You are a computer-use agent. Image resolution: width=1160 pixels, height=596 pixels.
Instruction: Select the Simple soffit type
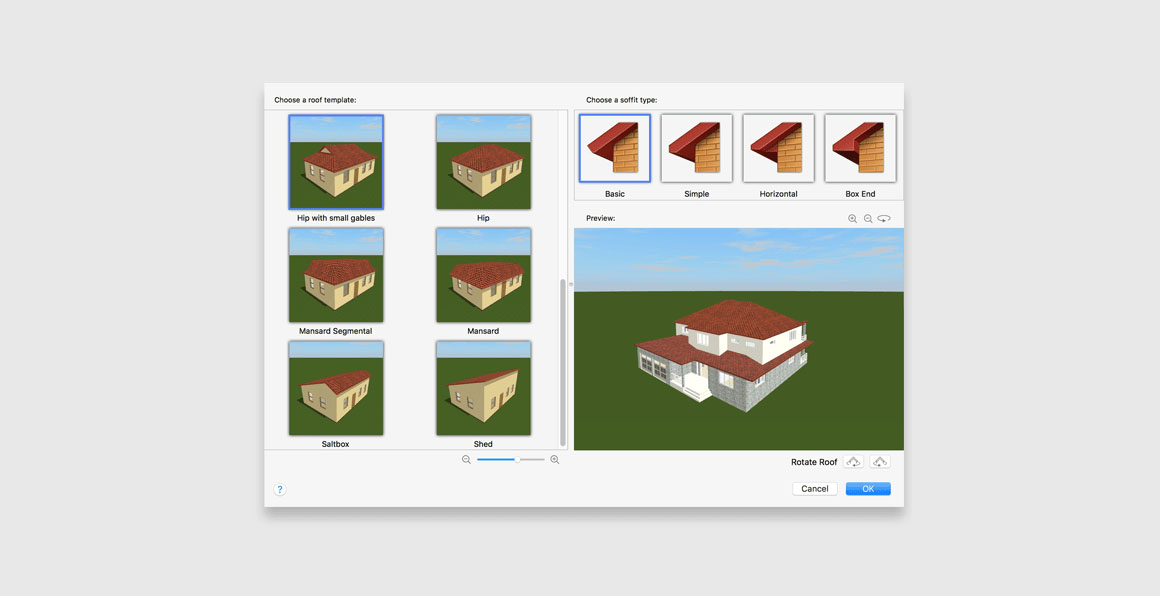(697, 148)
